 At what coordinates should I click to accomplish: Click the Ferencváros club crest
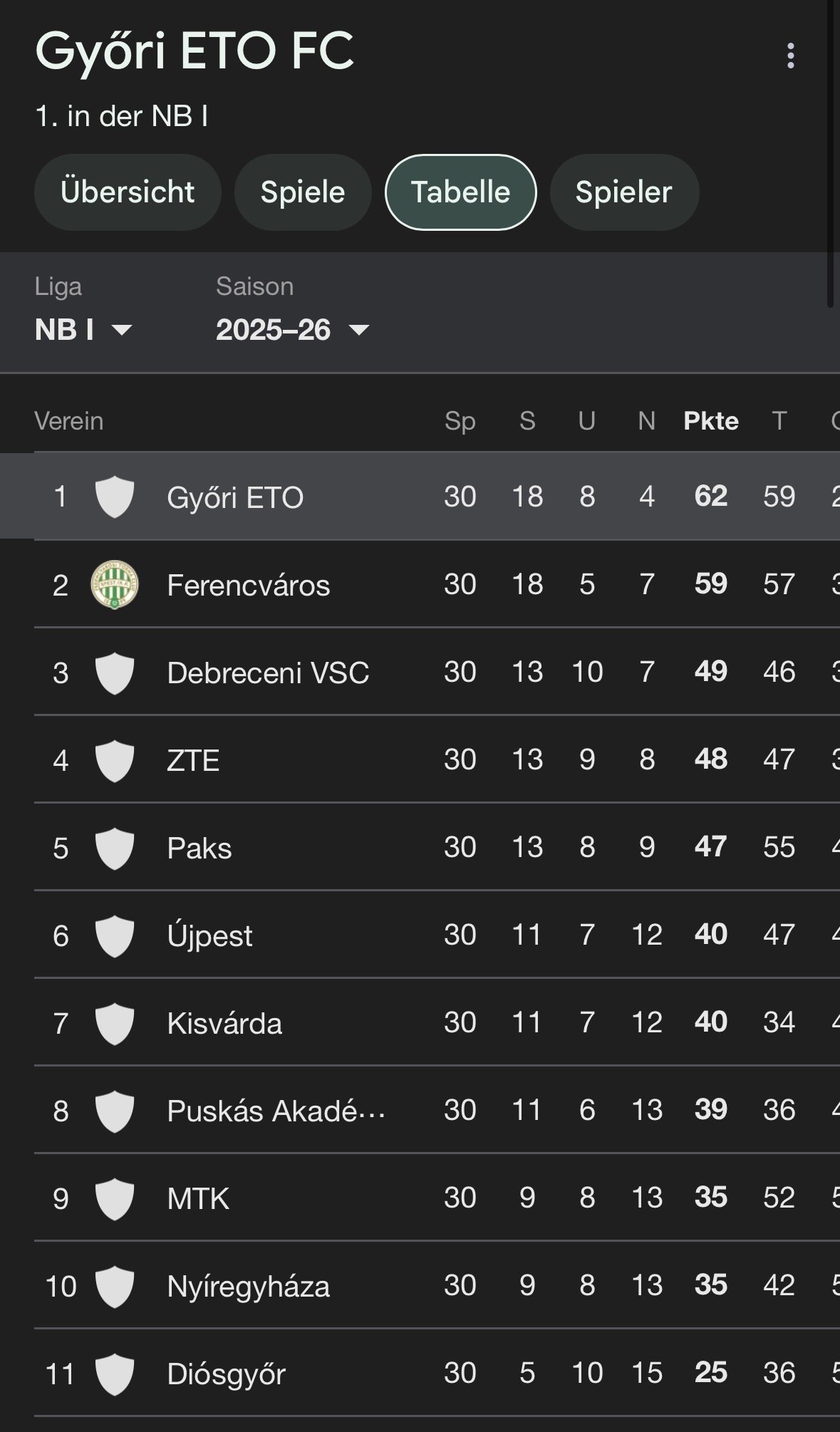(115, 585)
